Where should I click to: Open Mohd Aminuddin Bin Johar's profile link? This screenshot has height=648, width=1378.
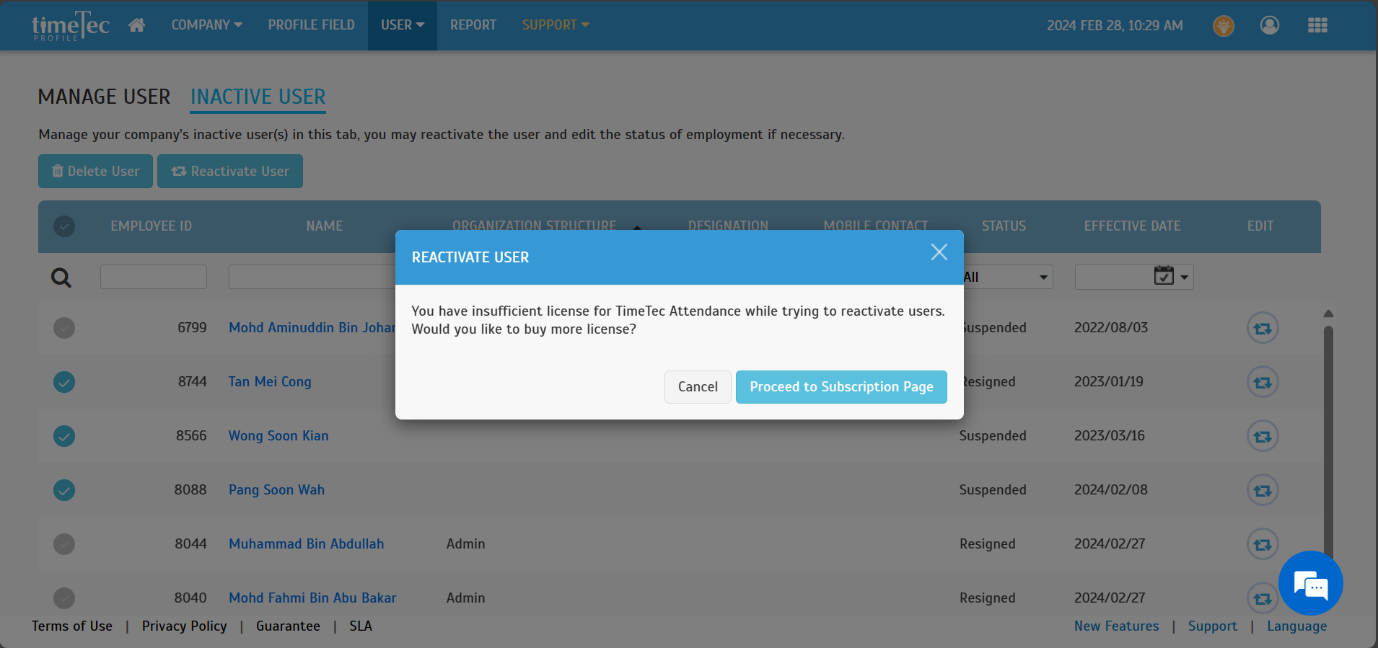click(312, 328)
